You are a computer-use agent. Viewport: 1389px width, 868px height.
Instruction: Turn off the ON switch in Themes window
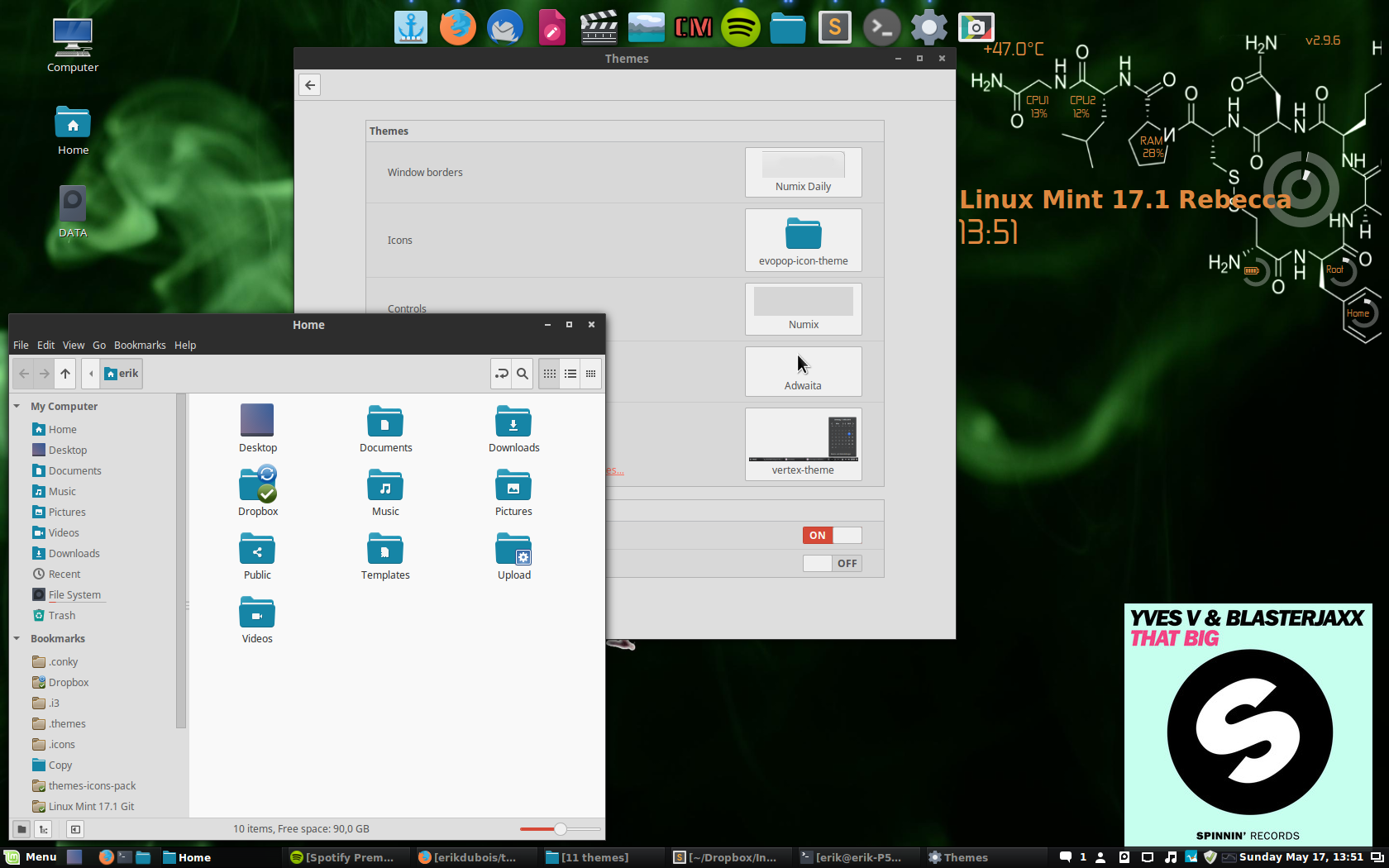(x=832, y=535)
